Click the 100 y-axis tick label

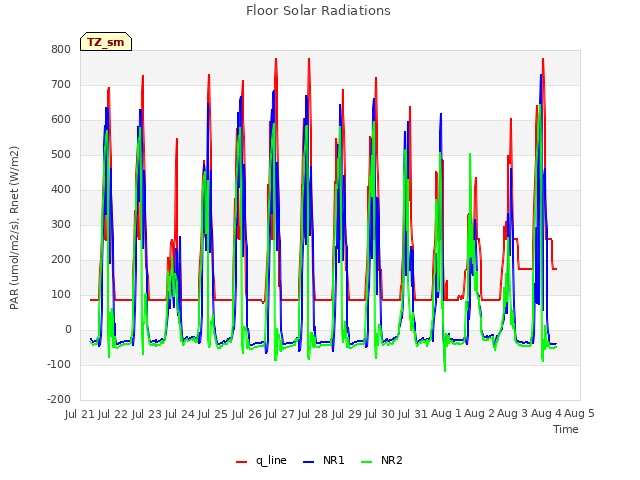pos(61,294)
